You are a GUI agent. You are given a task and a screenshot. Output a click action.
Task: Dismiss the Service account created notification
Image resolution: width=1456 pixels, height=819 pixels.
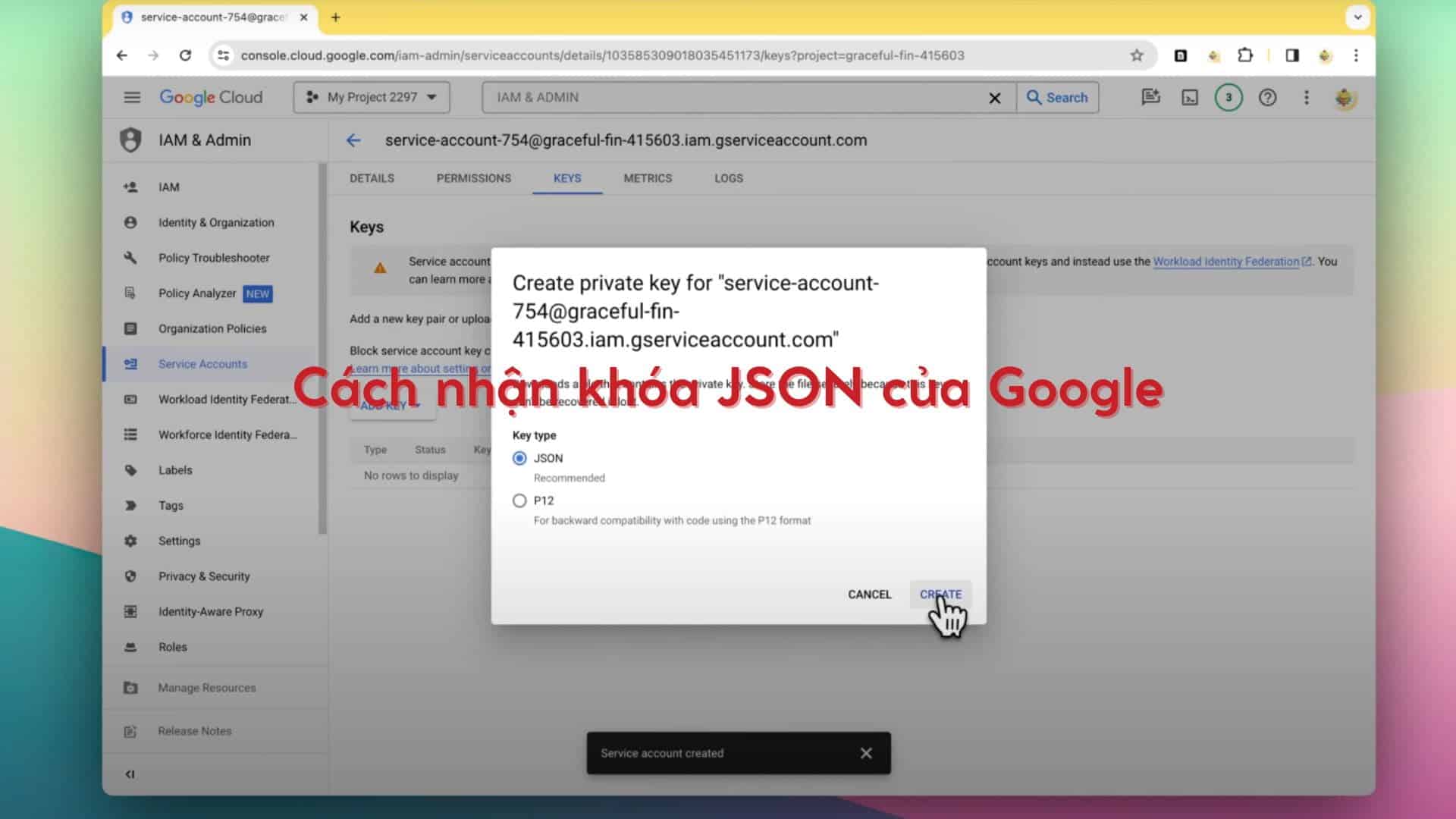point(866,753)
